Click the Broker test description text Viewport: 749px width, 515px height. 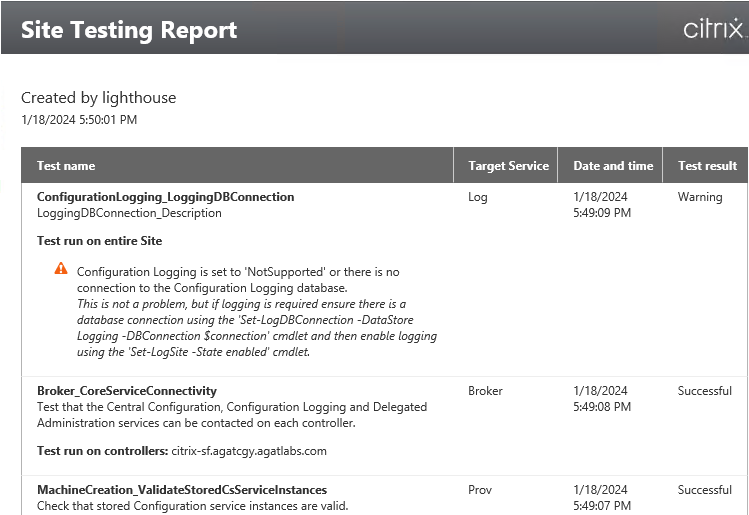tap(232, 415)
